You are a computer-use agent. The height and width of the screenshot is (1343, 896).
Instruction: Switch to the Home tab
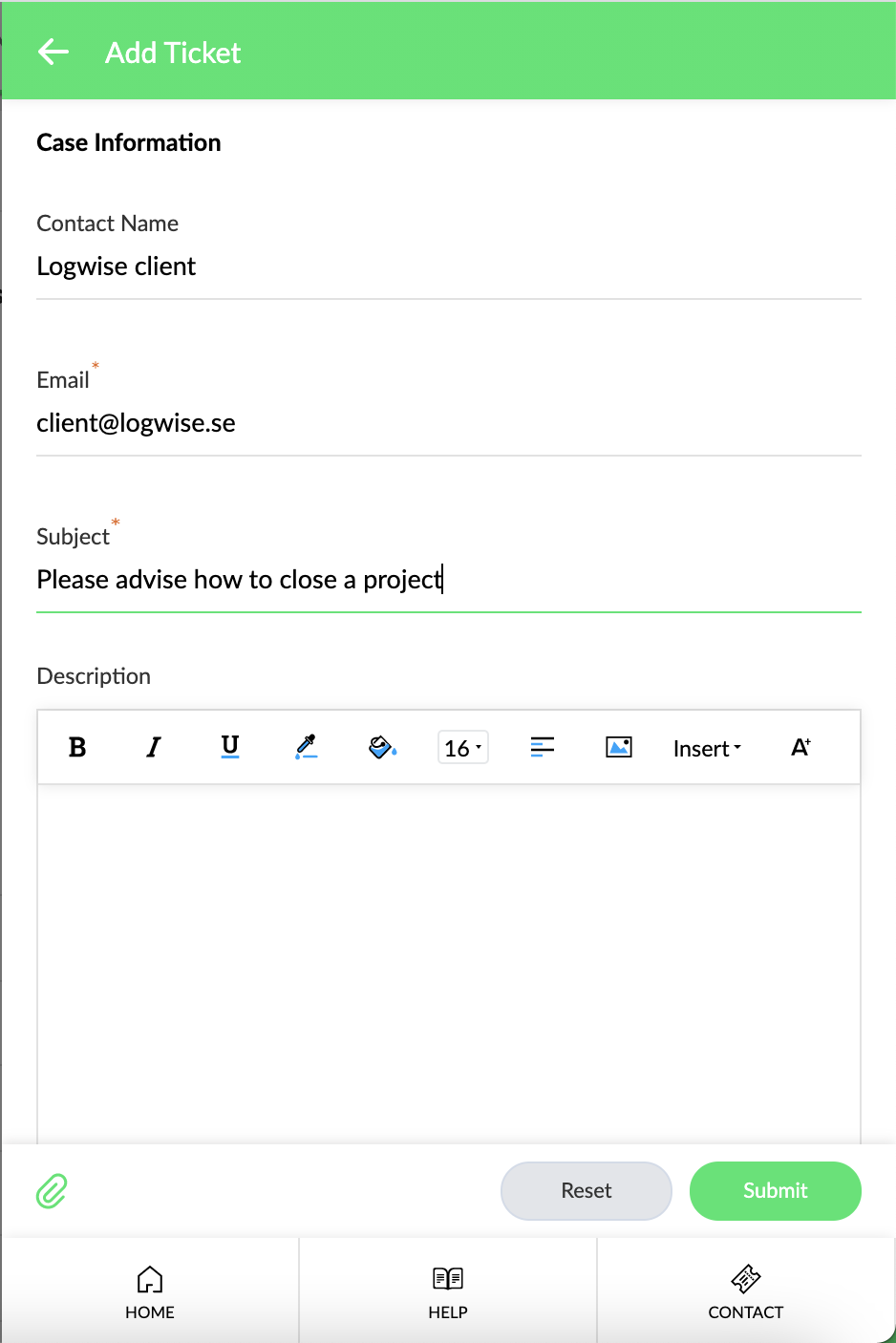pyautogui.click(x=150, y=1291)
